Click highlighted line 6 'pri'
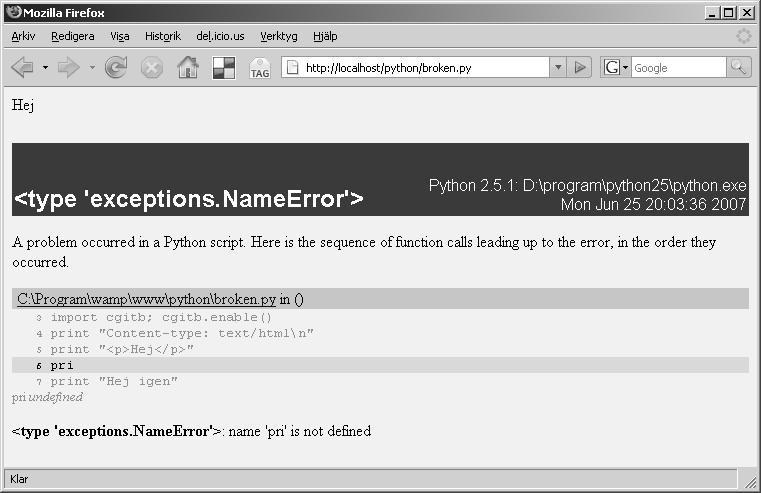 [380, 365]
